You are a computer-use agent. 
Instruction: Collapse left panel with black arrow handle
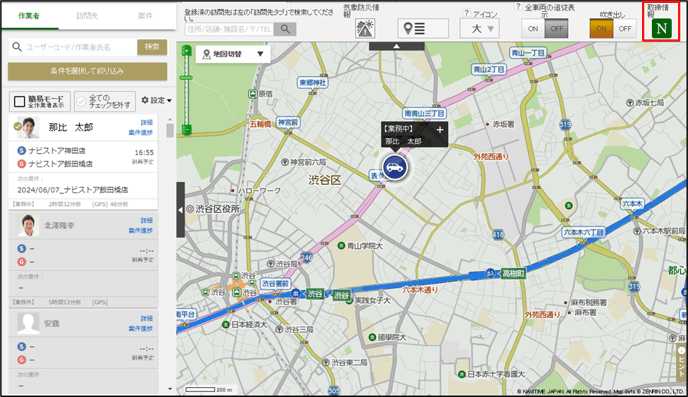(x=180, y=210)
